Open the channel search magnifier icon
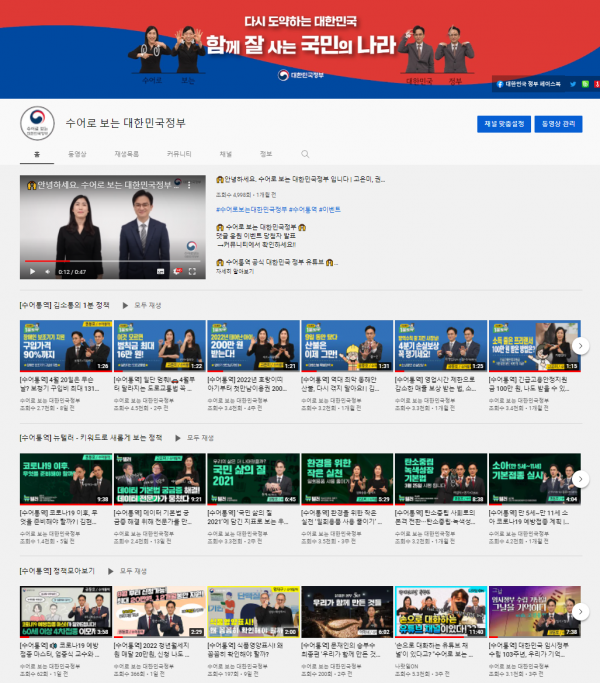600x683 pixels. 305,154
